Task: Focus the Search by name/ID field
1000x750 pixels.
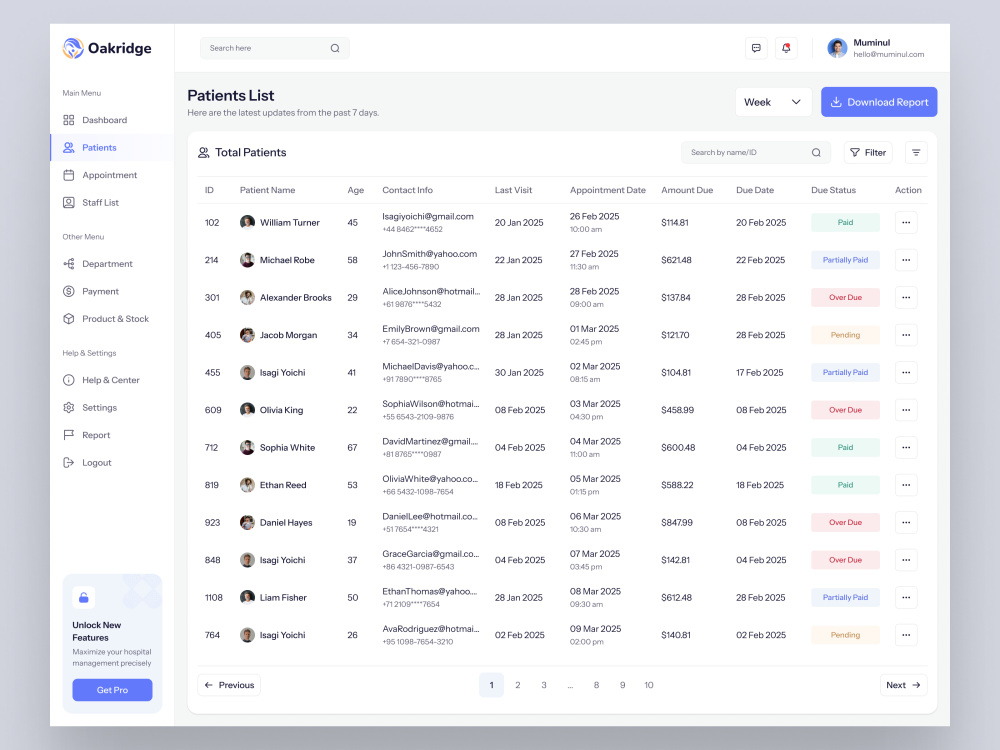Action: pos(756,152)
